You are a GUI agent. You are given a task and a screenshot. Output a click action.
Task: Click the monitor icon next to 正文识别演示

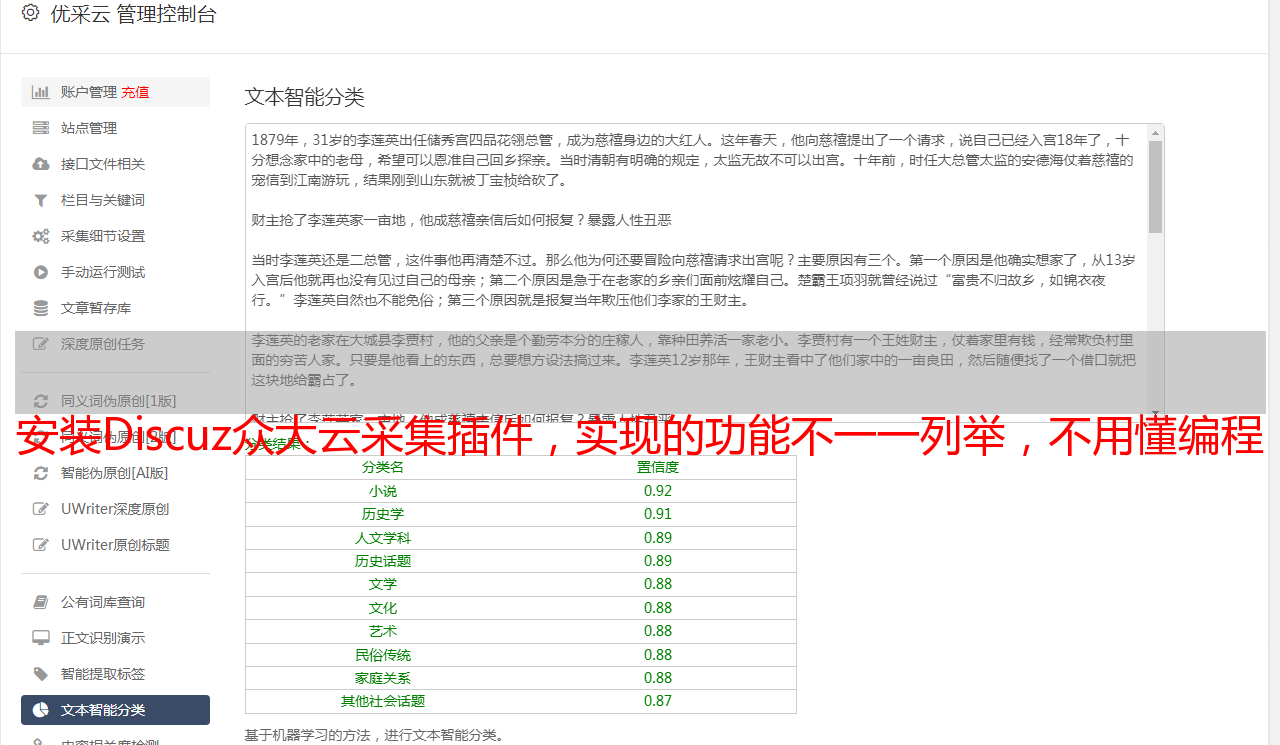coord(41,638)
